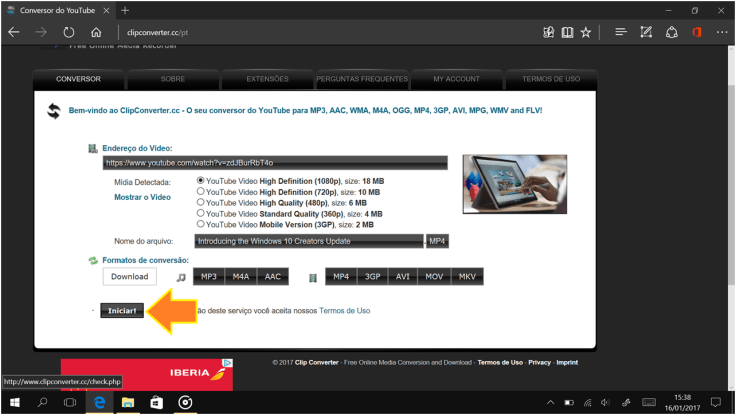Open File Explorer from the taskbar
The image size is (736, 415).
128,403
